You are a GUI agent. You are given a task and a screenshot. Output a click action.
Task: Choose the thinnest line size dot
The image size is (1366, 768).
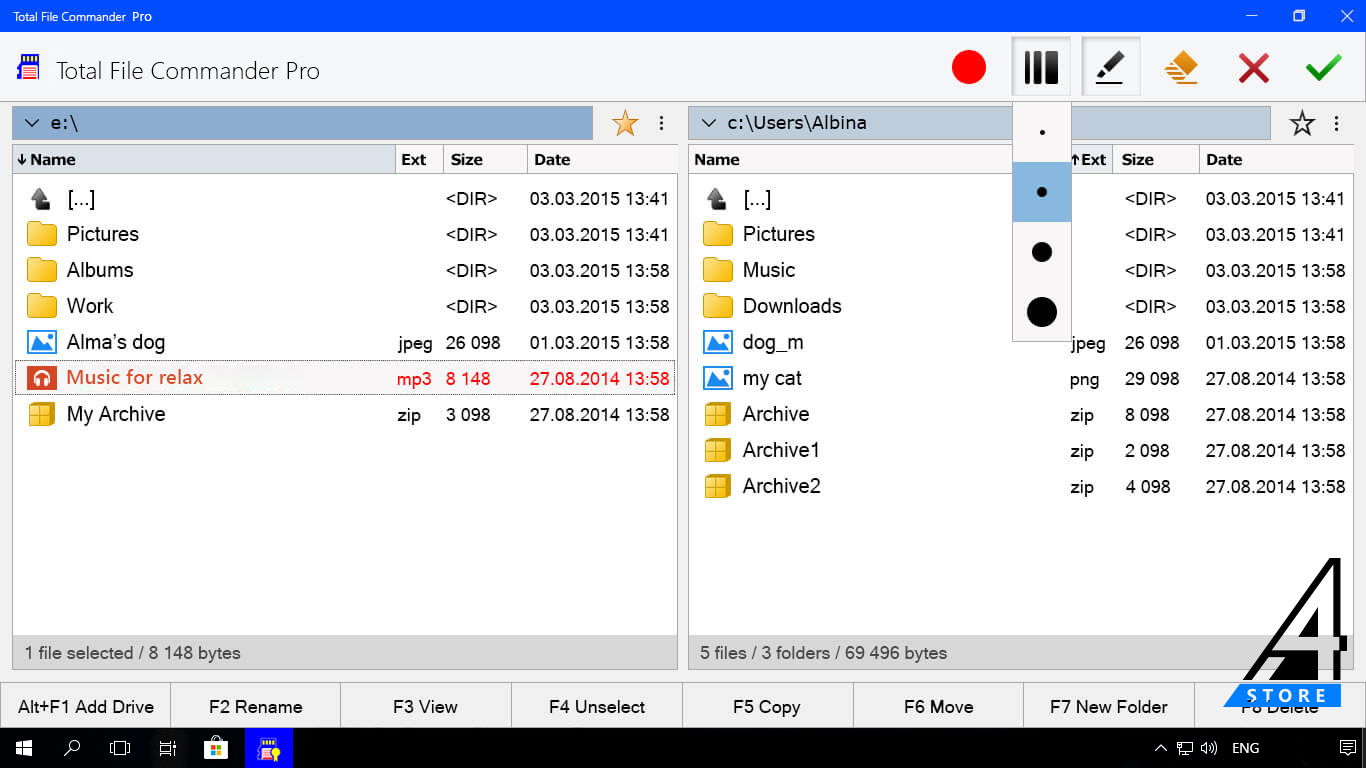click(x=1042, y=132)
